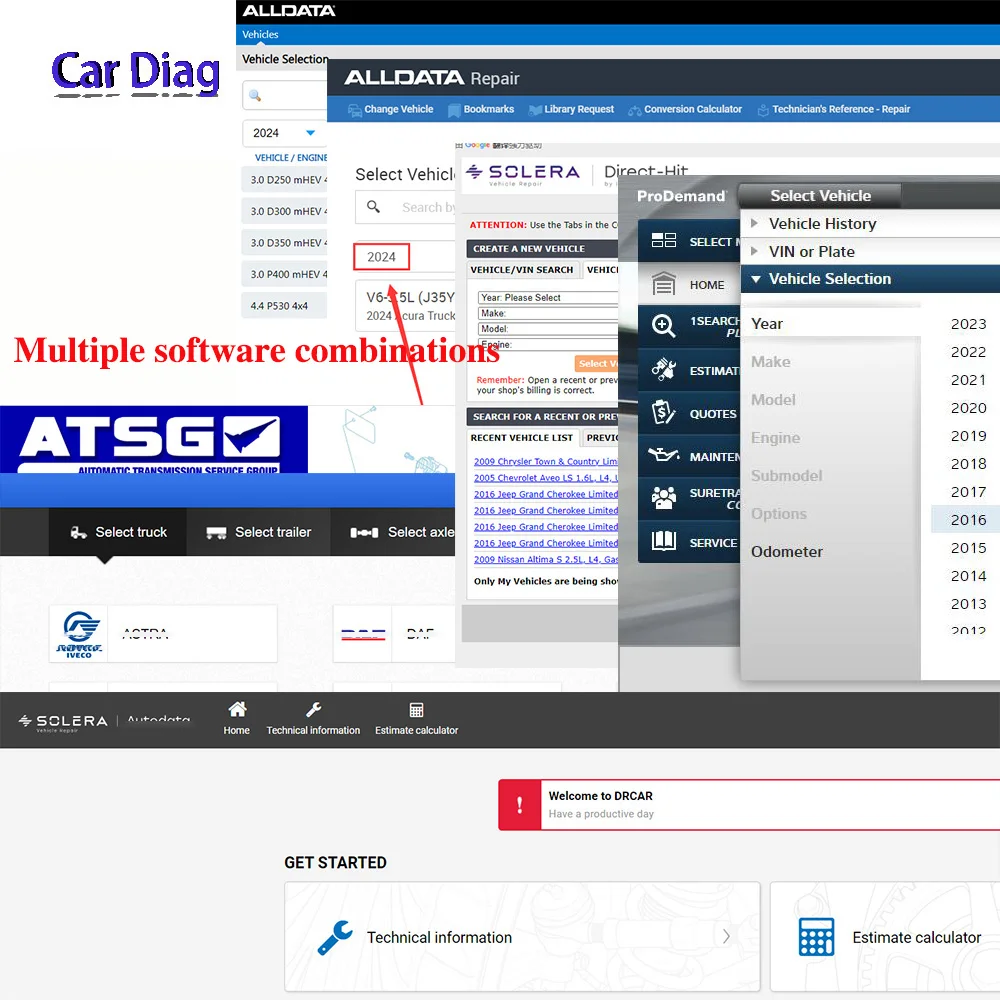Select the DAF truck brand card
Screen dimensions: 1000x1000
[394, 634]
